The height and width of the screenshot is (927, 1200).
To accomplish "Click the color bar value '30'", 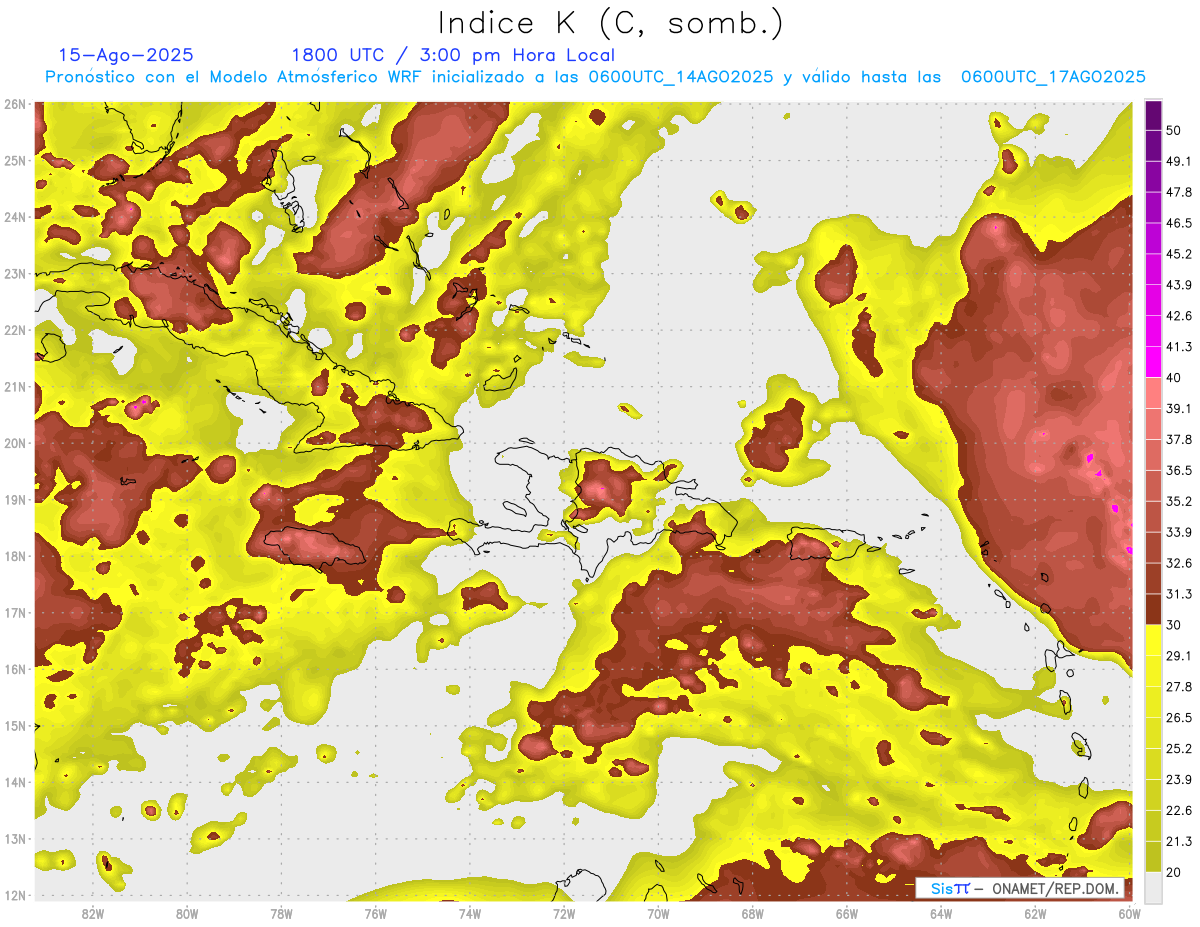I will coord(1174,625).
